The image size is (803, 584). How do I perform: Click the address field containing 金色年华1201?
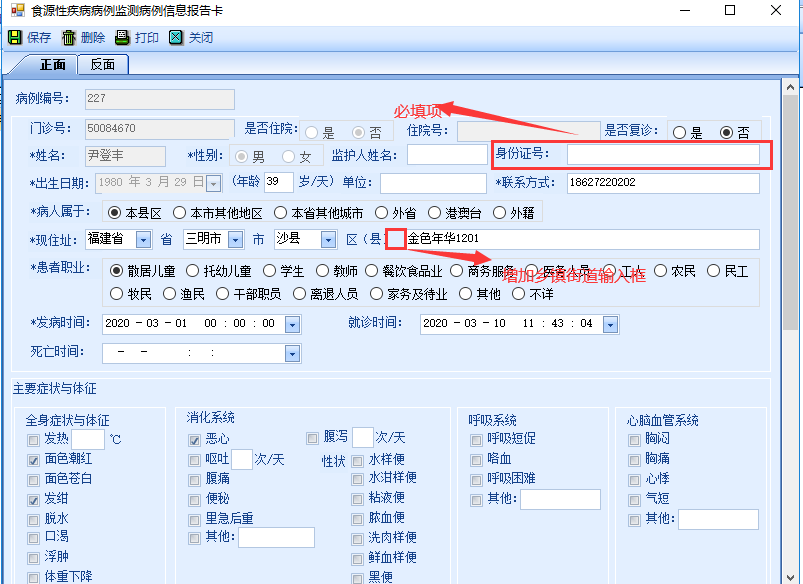582,239
